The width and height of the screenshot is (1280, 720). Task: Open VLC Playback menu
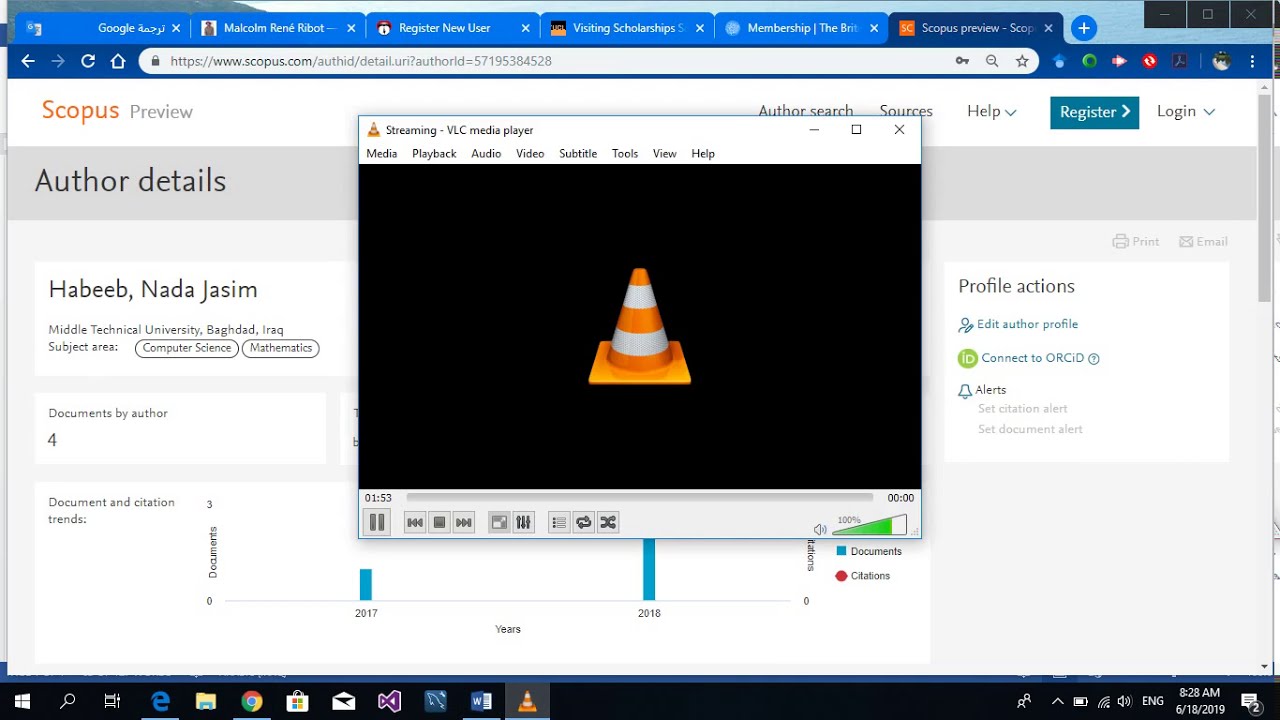pyautogui.click(x=434, y=153)
